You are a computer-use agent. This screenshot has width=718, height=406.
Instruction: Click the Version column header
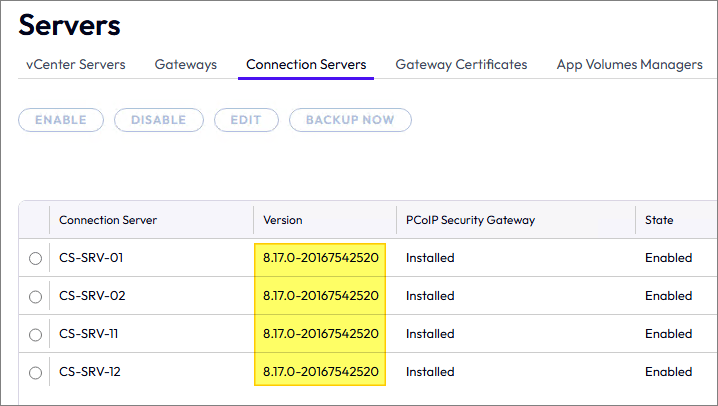pos(283,220)
